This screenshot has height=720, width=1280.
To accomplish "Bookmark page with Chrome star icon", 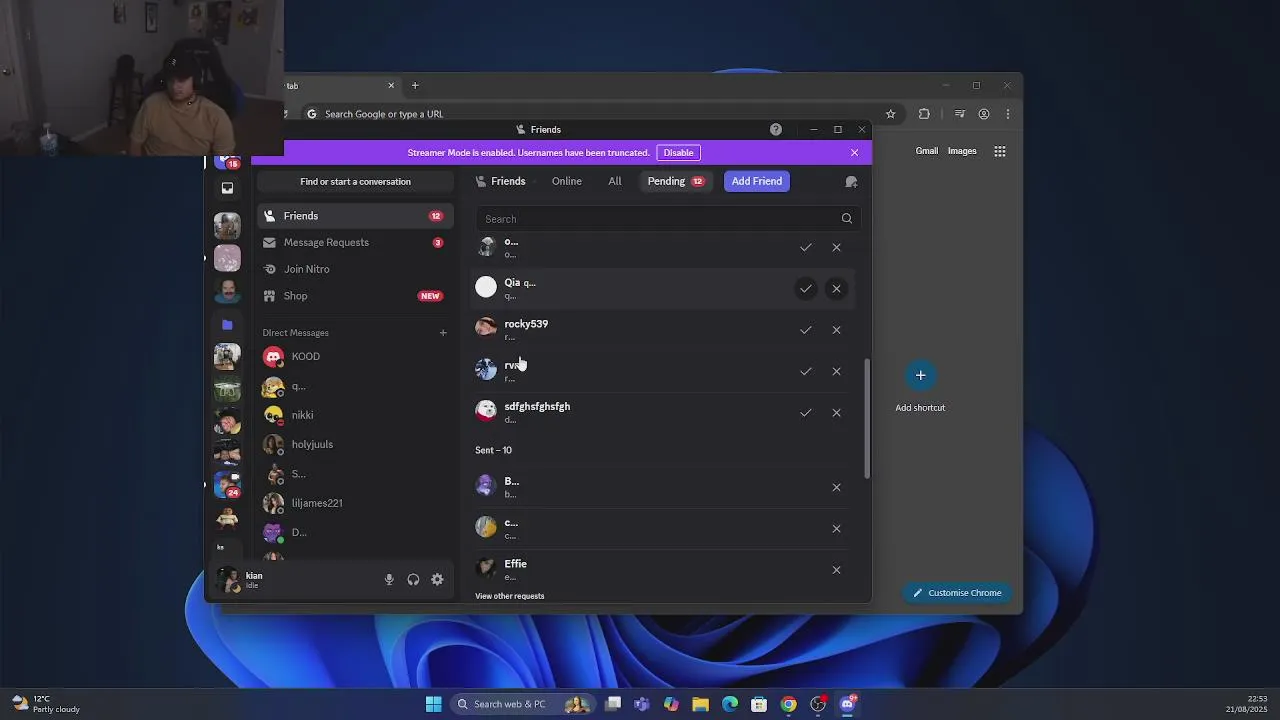I will [890, 114].
